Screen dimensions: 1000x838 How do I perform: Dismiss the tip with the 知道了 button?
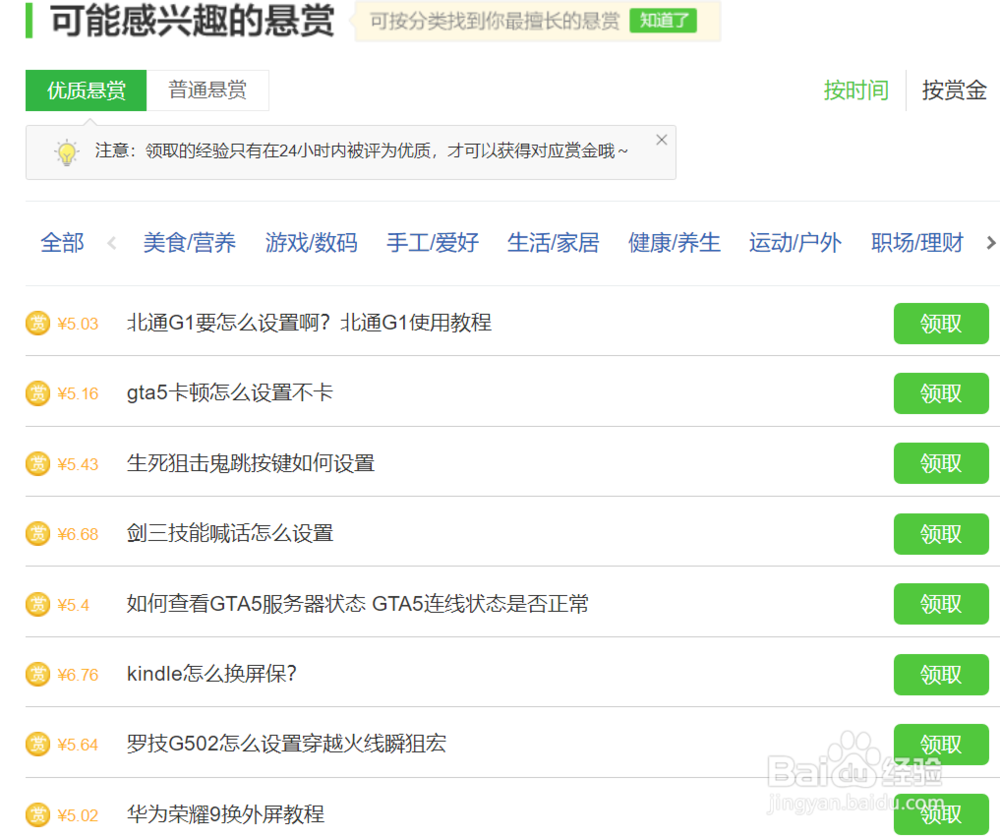663,20
